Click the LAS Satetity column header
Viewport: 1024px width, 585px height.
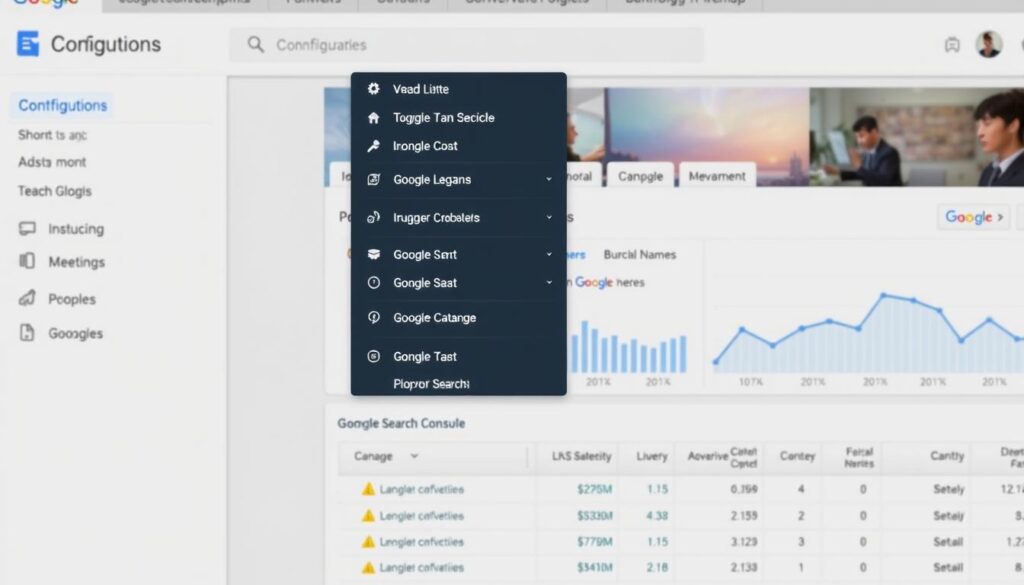click(x=581, y=456)
